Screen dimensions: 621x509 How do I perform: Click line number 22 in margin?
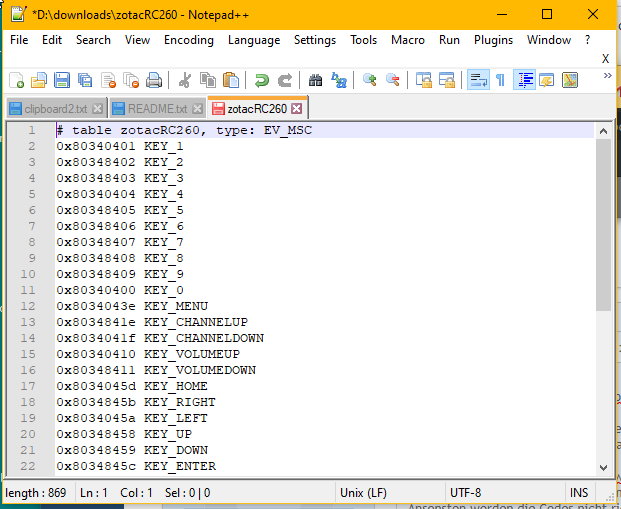[x=28, y=466]
